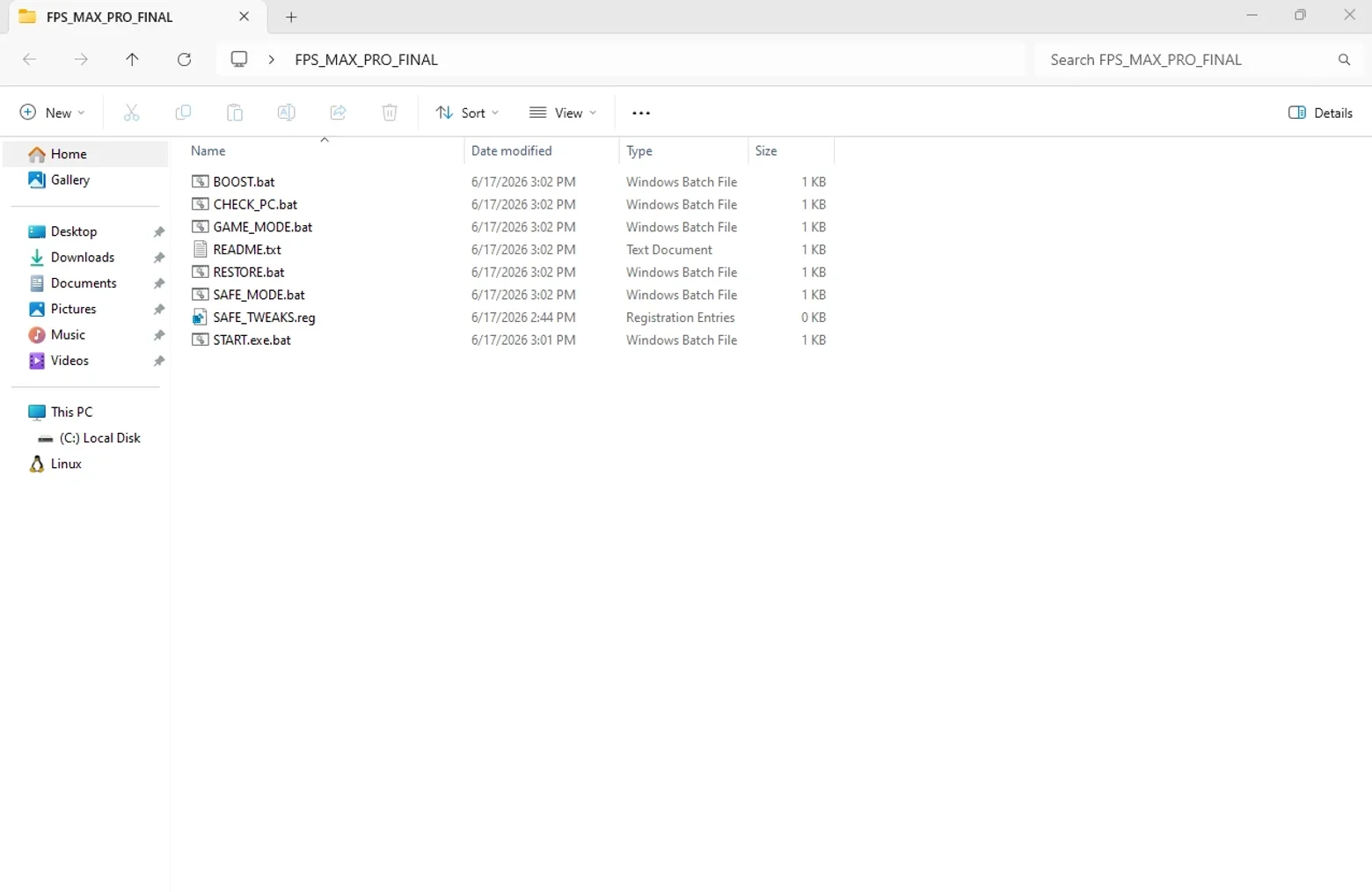Go forward in navigation history
Viewport: 1372px width, 892px height.
pos(81,59)
